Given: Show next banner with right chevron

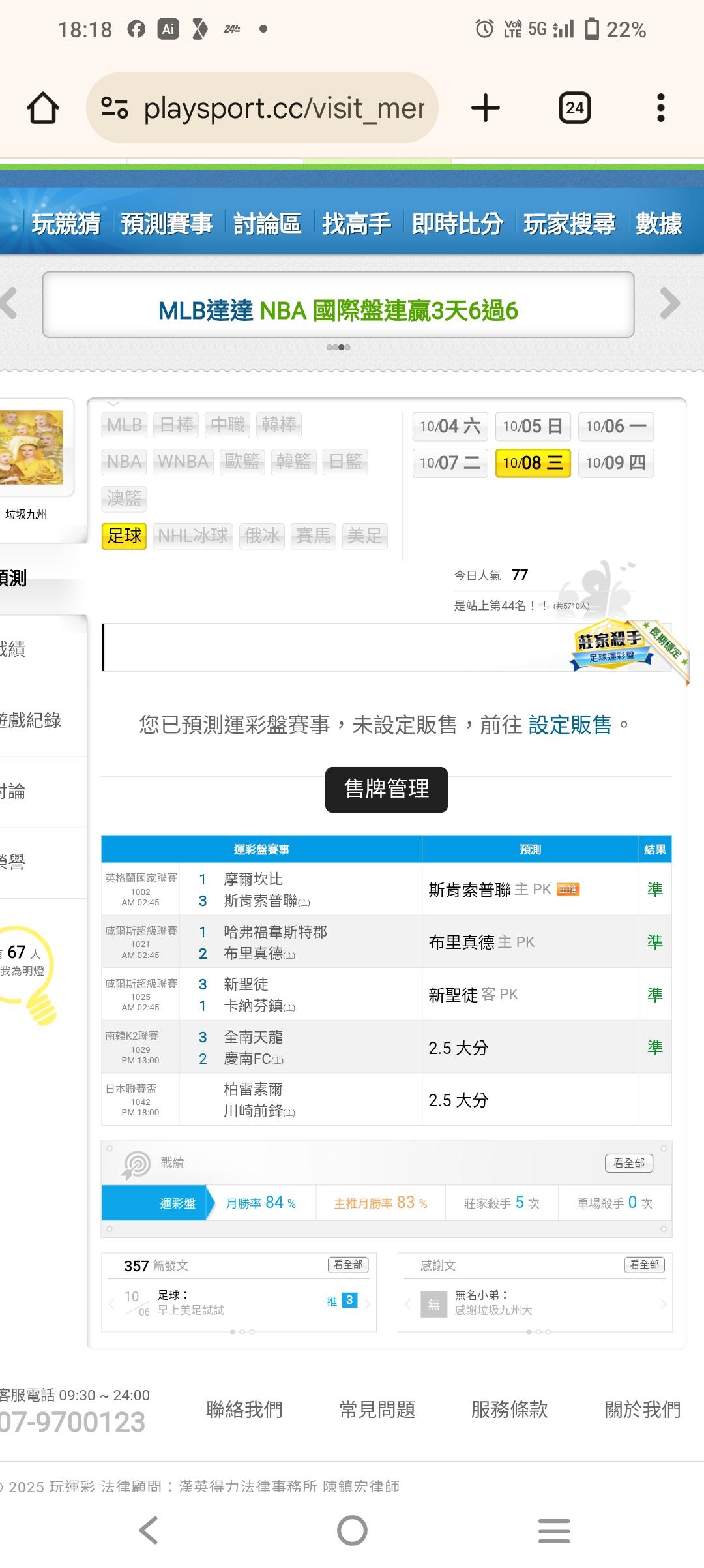Looking at the screenshot, I should (x=669, y=303).
